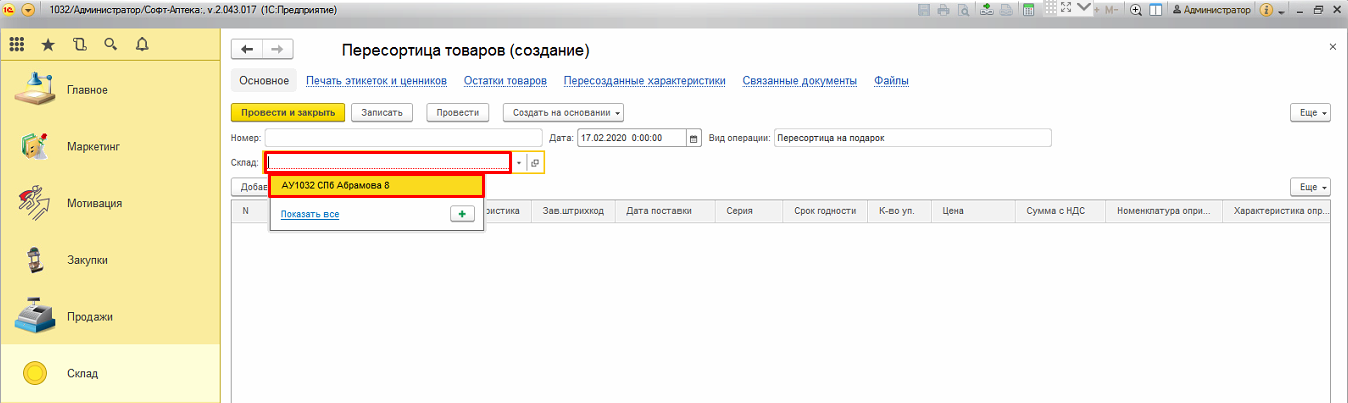Click the back arrow navigation button

pyautogui.click(x=247, y=50)
